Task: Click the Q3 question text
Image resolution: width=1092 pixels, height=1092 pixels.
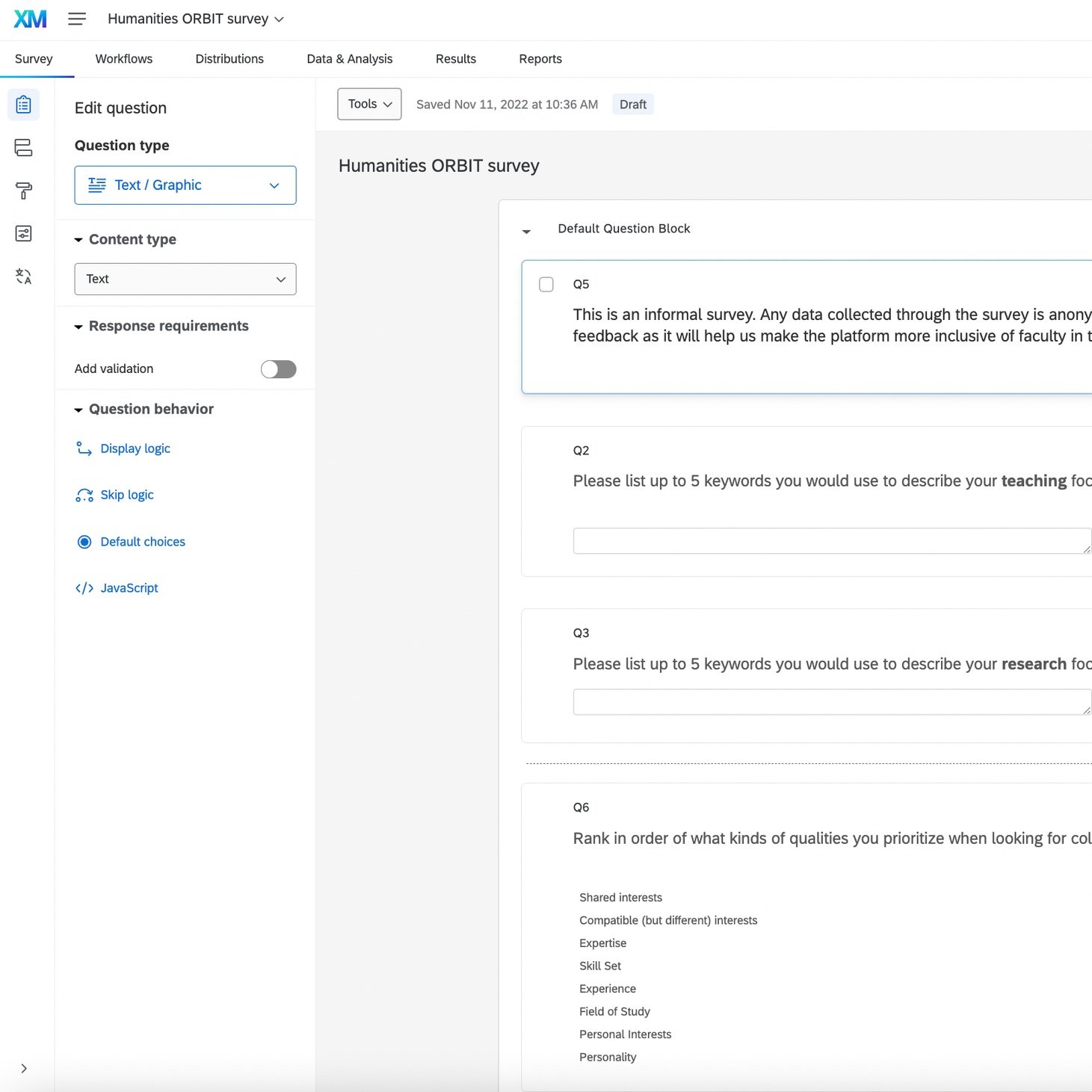Action: 833,664
